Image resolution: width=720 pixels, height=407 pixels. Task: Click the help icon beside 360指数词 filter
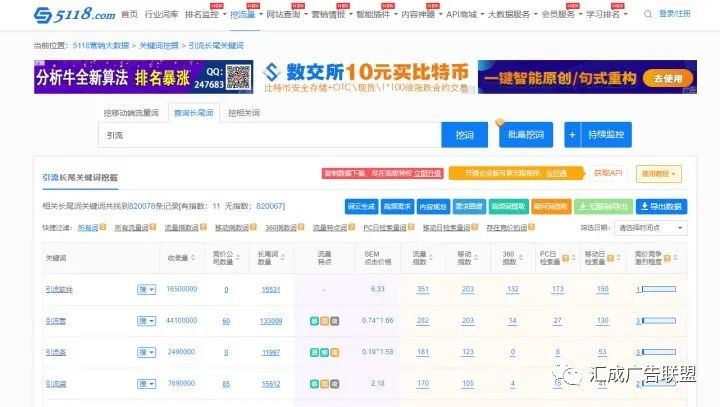(x=301, y=227)
